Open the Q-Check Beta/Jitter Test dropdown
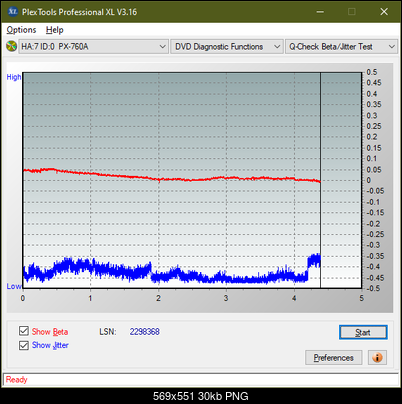The width and height of the screenshot is (402, 404). tap(341, 47)
